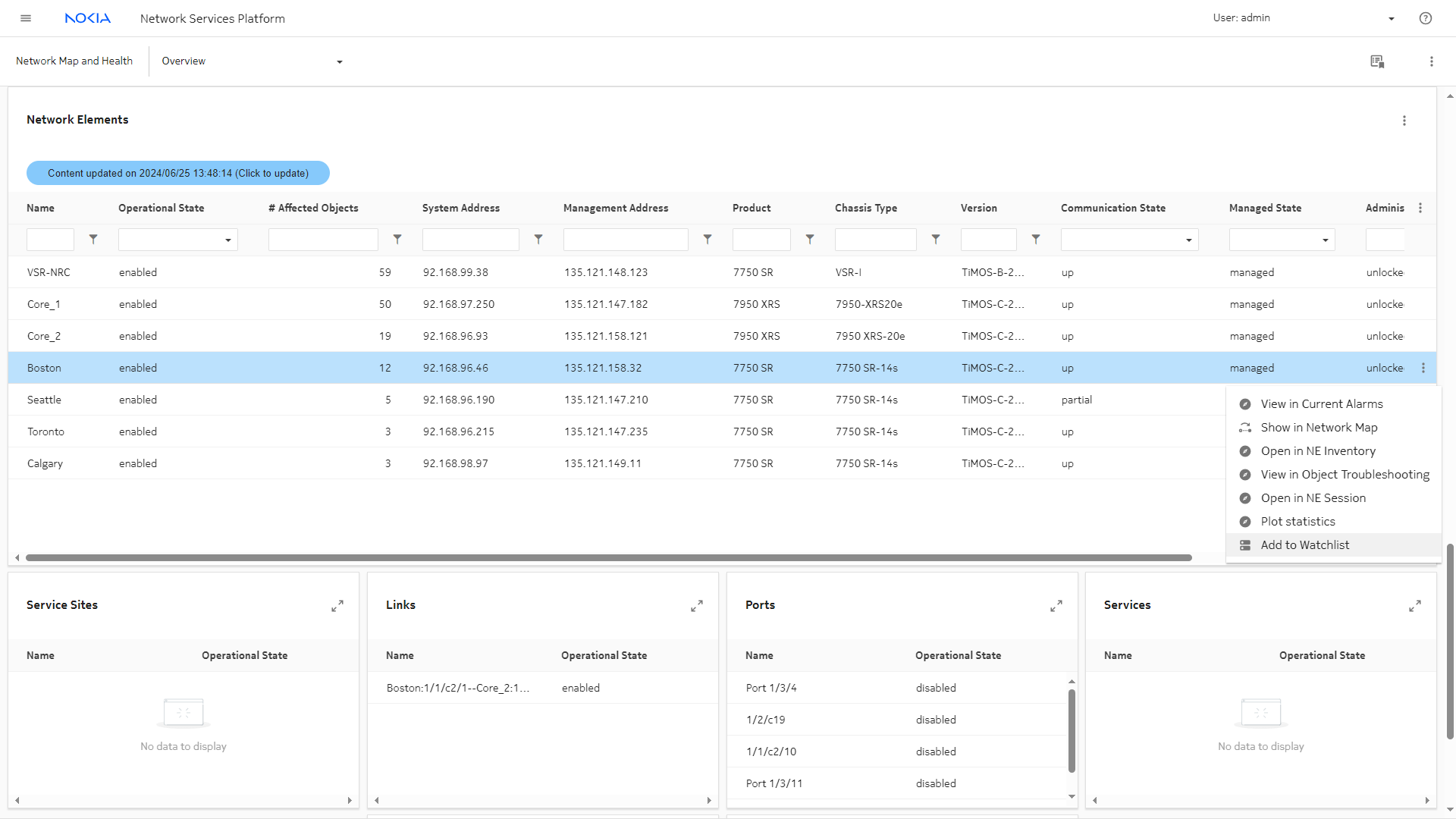Expand the Links panel to full view
Screen dimensions: 1456x819
tap(696, 606)
